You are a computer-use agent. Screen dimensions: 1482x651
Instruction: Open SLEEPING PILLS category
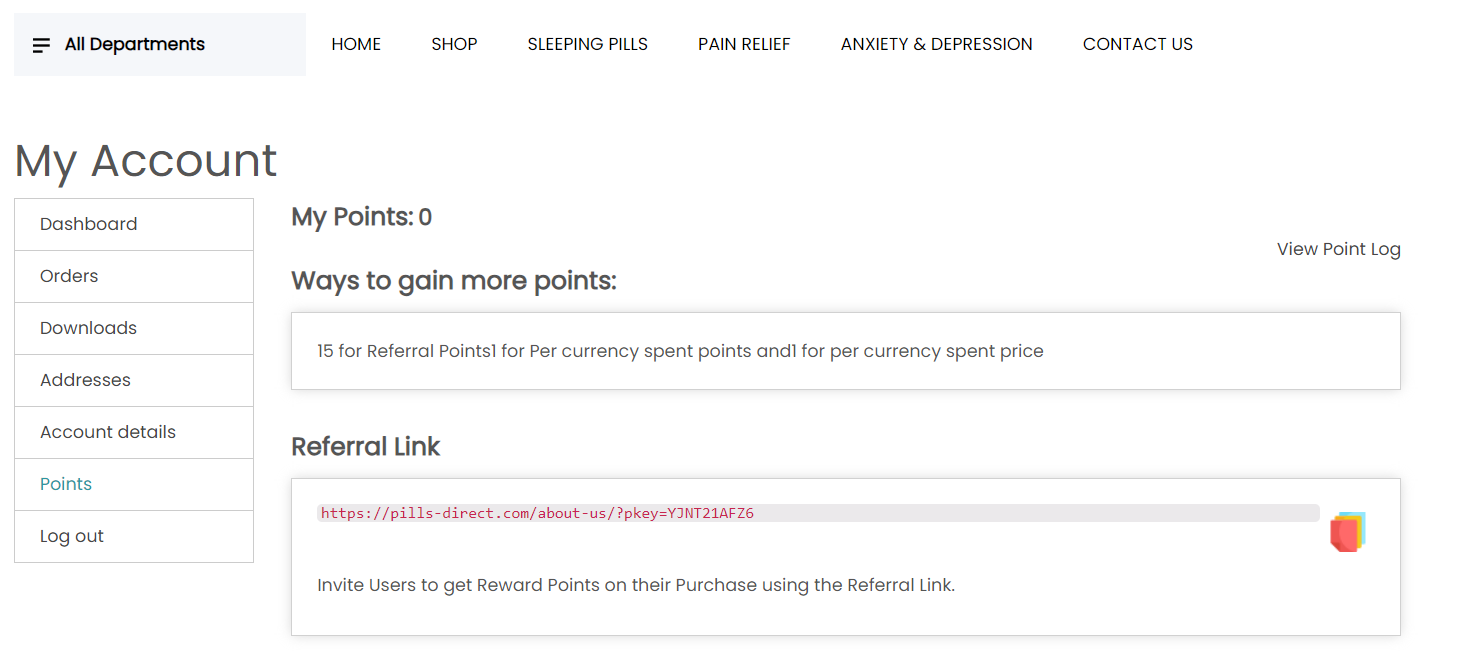click(588, 44)
